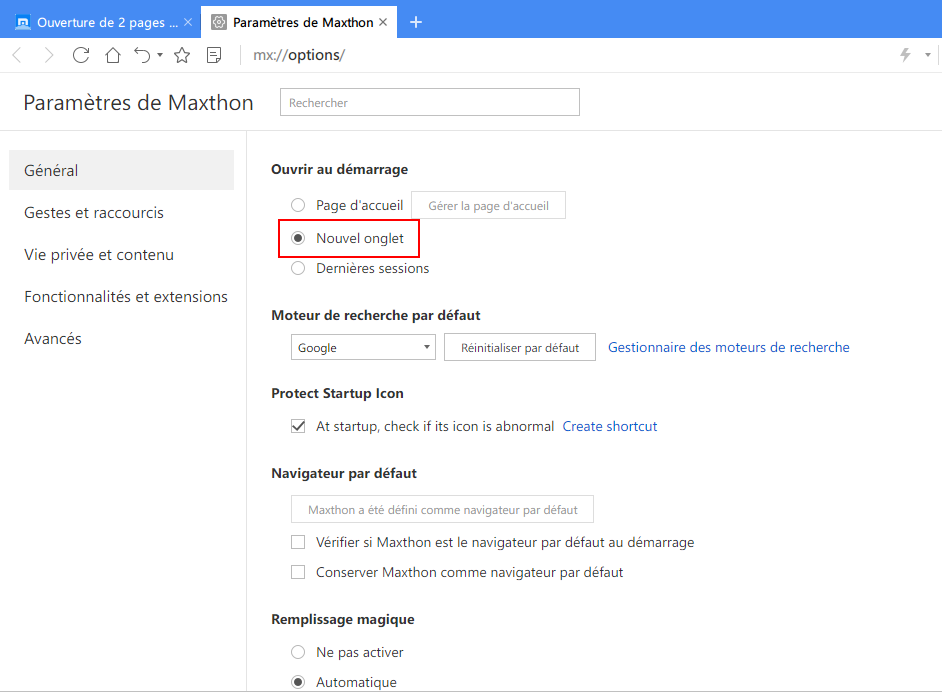Image resolution: width=942 pixels, height=692 pixels.
Task: Go back using the back arrow
Action: [x=17, y=55]
